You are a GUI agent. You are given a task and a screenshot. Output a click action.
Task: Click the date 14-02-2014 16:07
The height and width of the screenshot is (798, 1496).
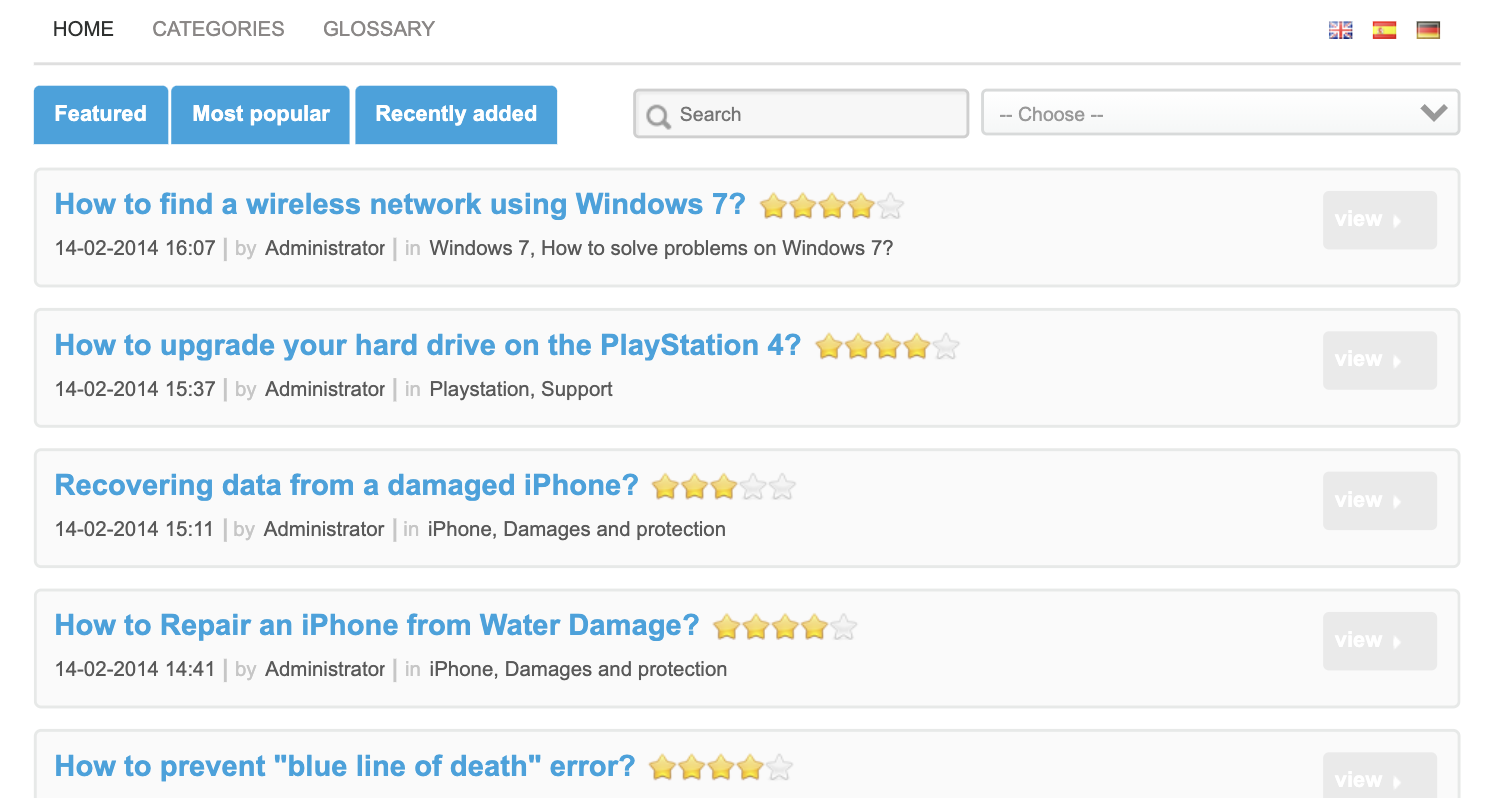tap(135, 248)
